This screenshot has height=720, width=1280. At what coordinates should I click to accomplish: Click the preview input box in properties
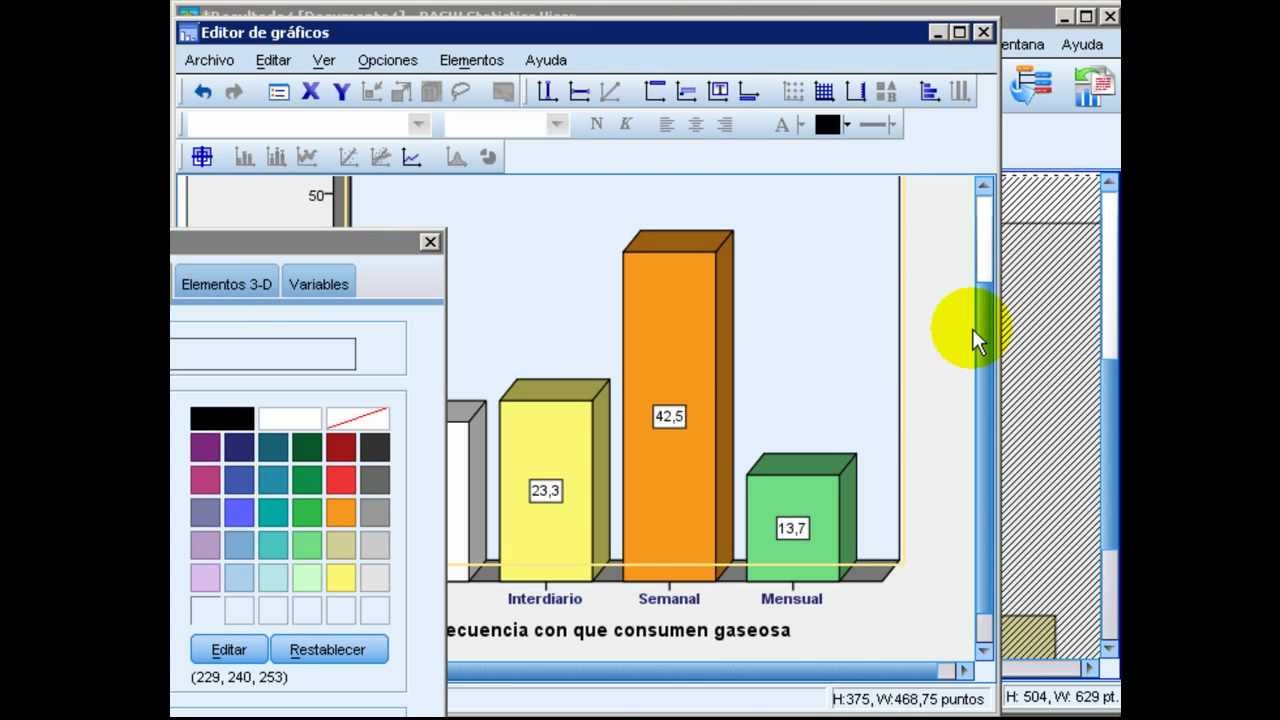(263, 354)
